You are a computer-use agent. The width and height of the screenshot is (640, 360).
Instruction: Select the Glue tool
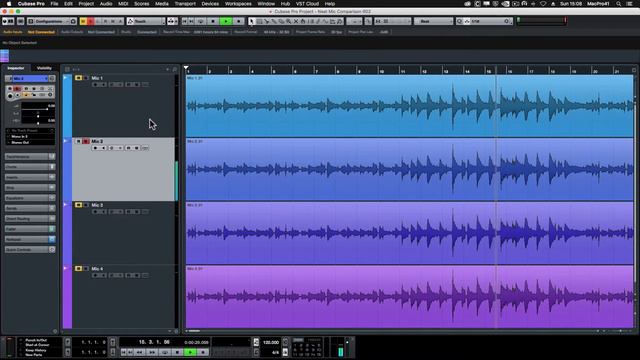pos(273,21)
